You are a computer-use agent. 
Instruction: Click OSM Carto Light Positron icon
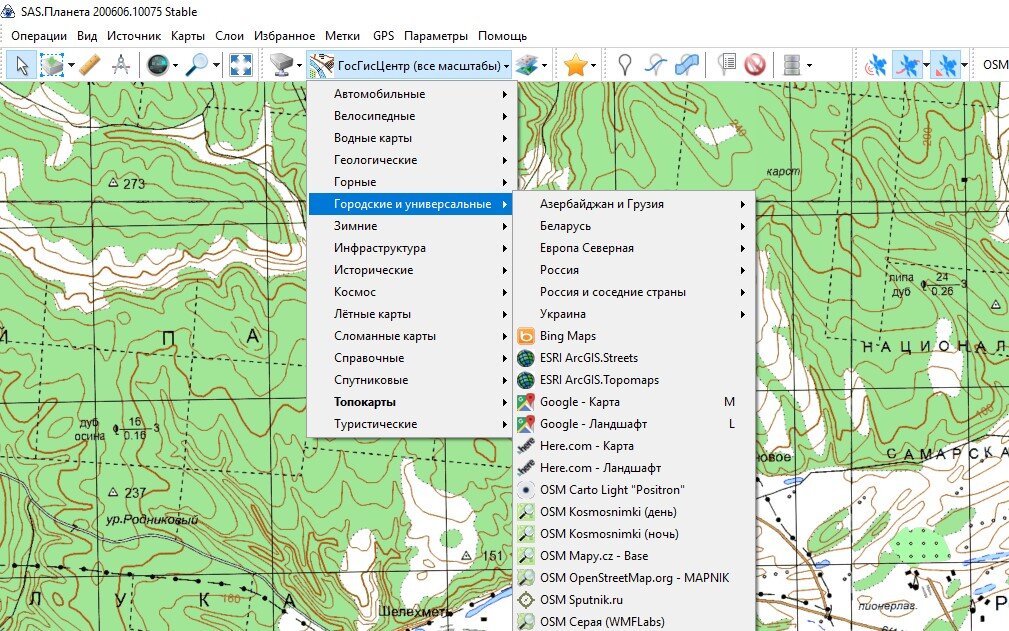coord(526,490)
